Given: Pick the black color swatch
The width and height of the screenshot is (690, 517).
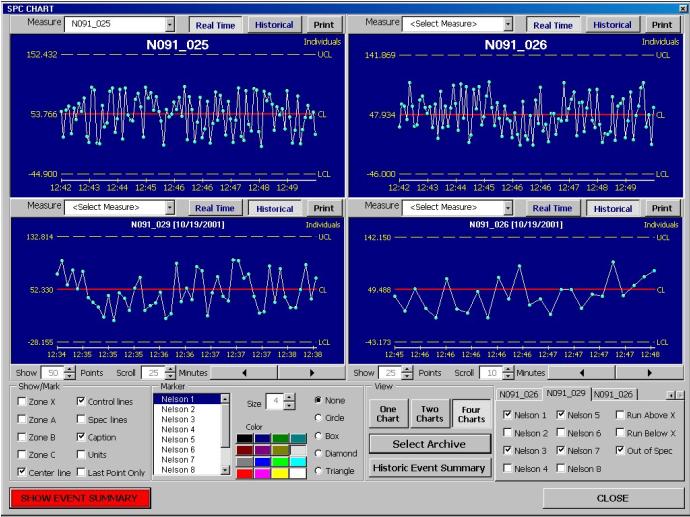Looking at the screenshot, I should coord(245,439).
